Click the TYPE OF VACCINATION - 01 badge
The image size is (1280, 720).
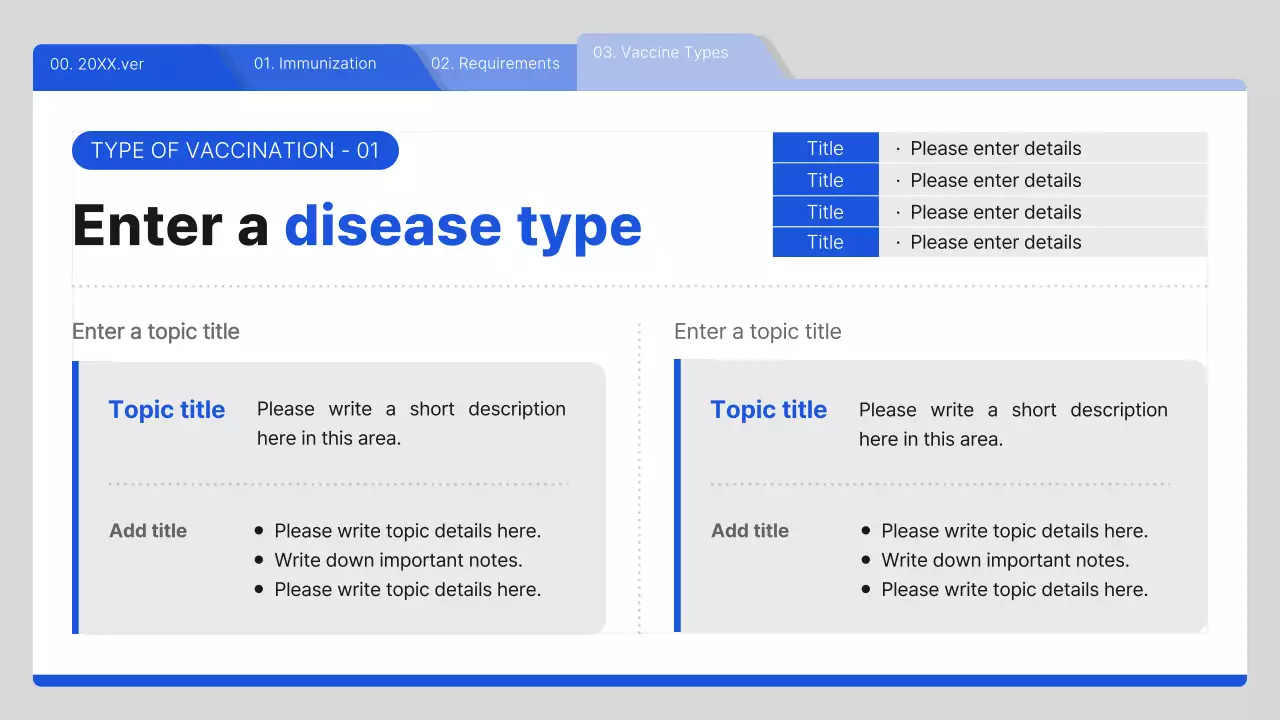click(235, 151)
